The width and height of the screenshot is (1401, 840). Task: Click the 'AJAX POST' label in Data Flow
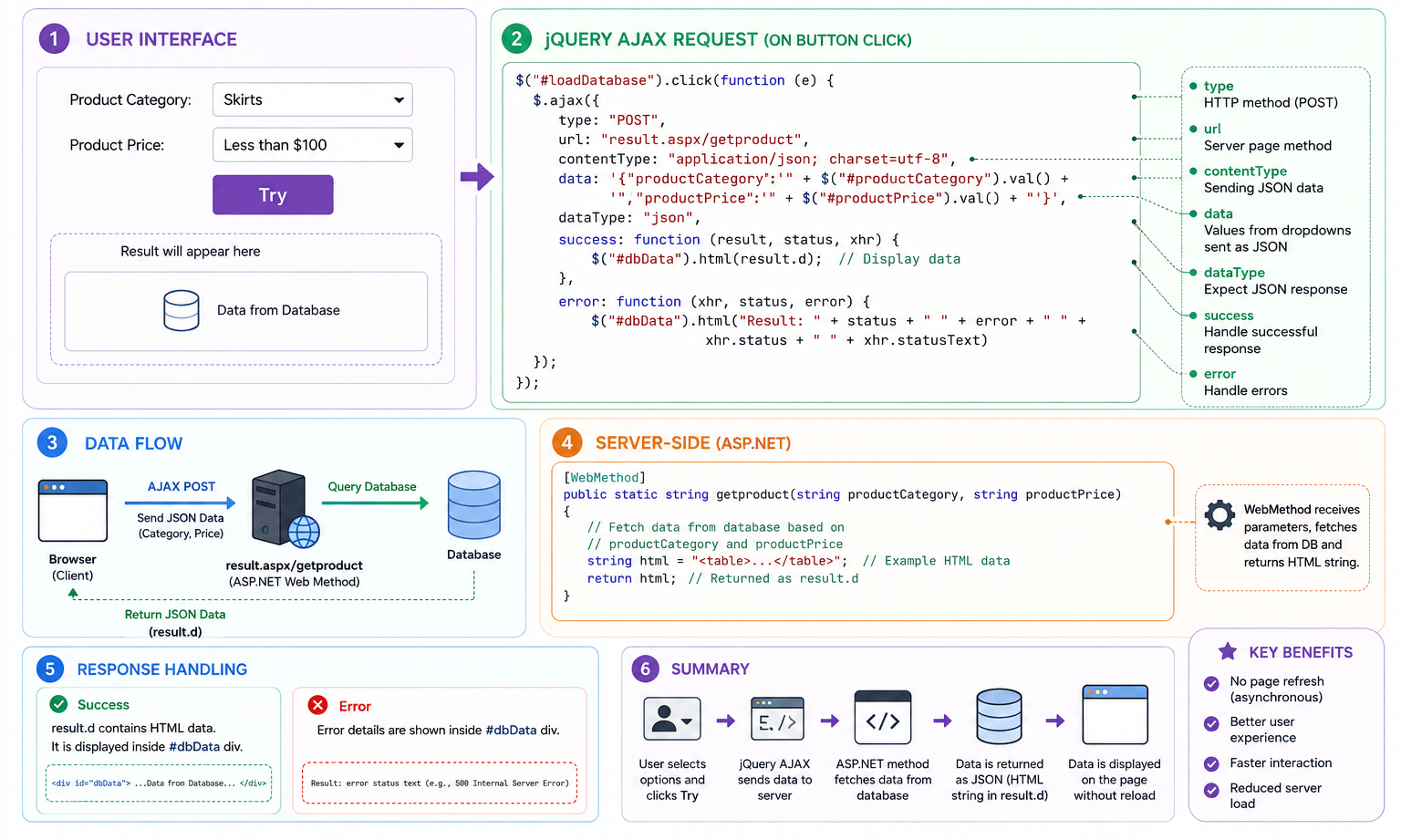(182, 486)
